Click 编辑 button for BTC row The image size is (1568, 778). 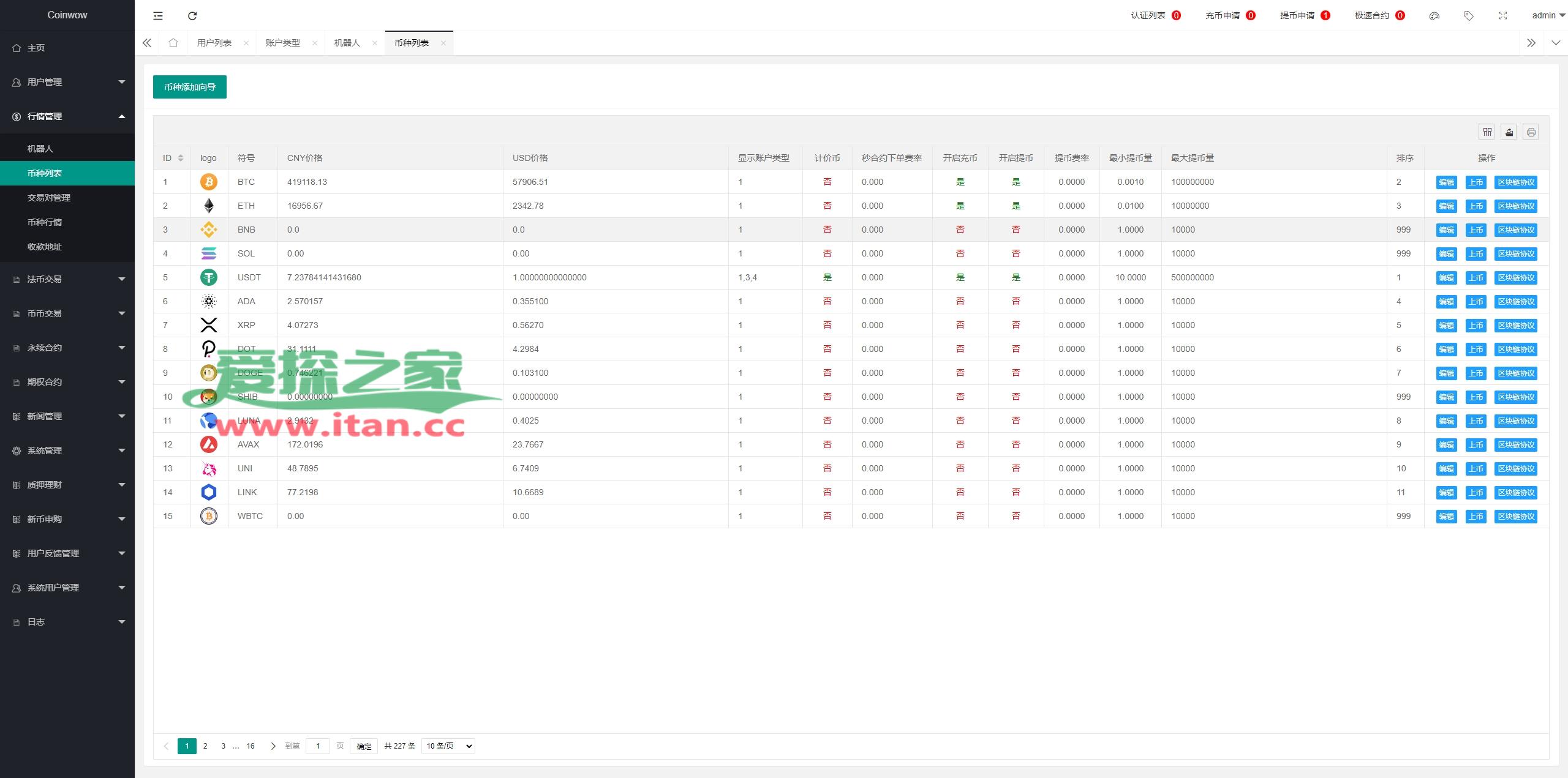pos(1446,182)
